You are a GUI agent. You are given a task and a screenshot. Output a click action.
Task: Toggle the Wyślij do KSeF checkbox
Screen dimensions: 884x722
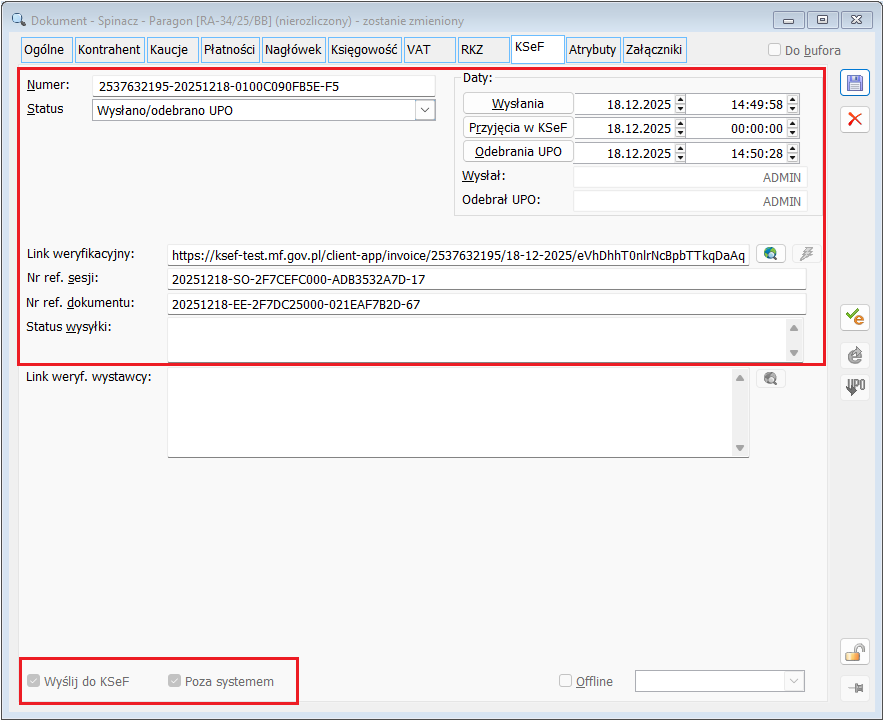34,681
